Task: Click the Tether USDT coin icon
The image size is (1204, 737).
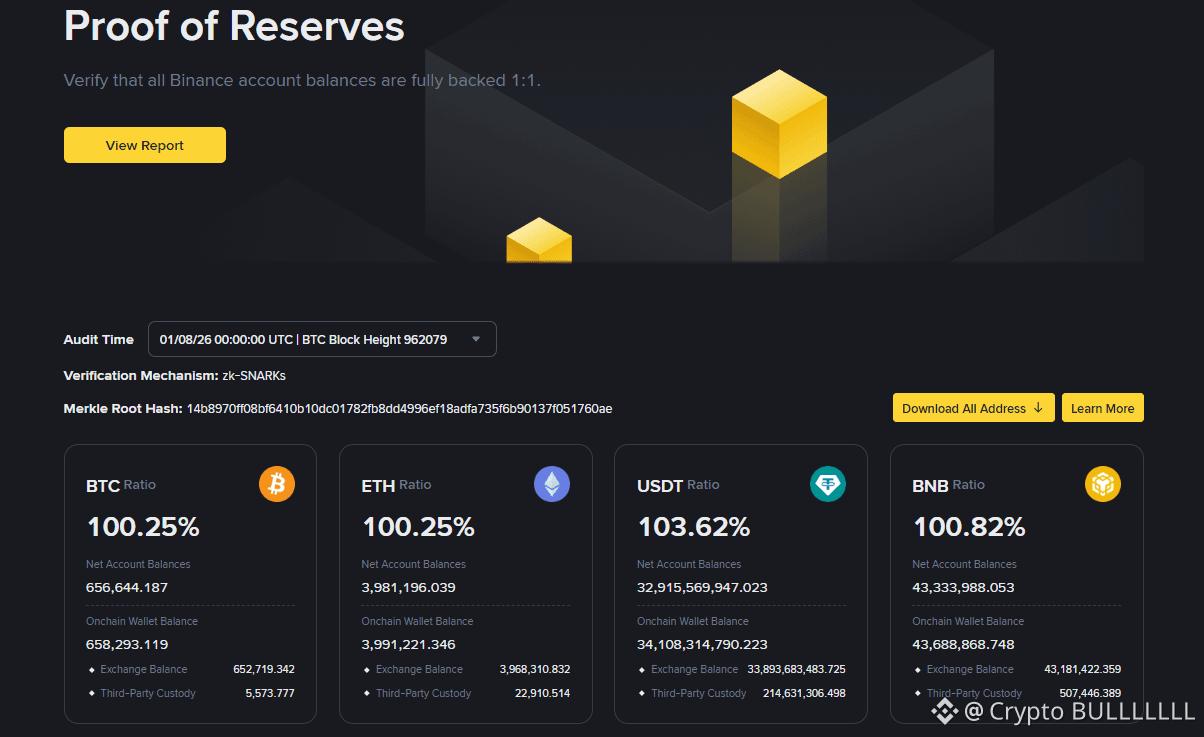Action: (x=828, y=485)
